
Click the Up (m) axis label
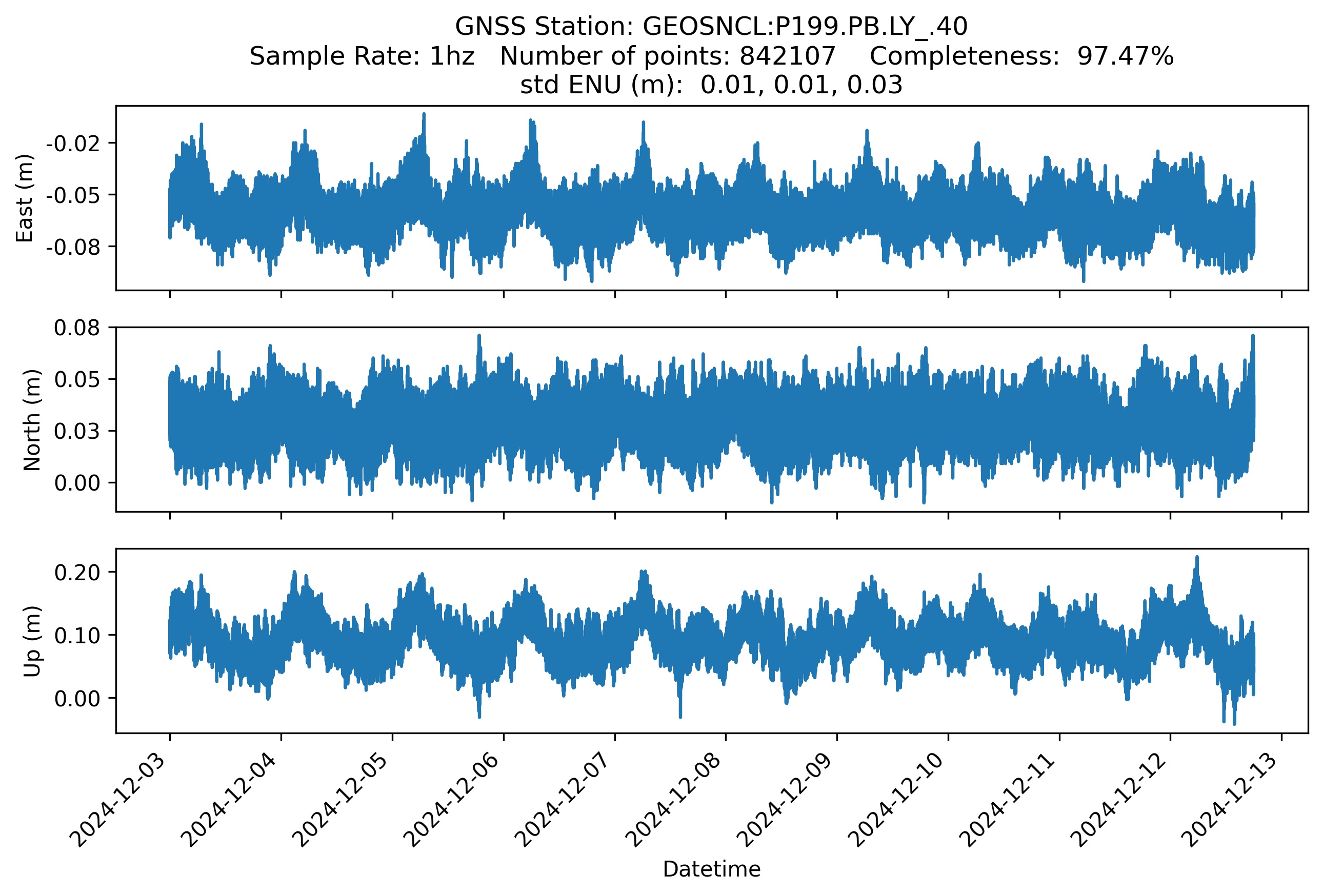pos(32,641)
